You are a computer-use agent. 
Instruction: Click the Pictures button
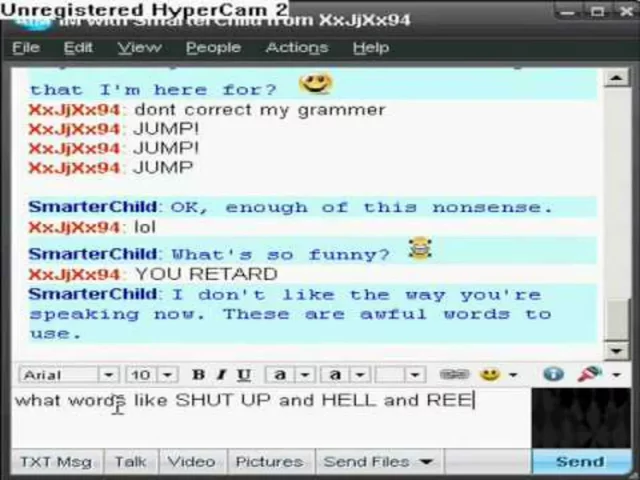[270, 462]
